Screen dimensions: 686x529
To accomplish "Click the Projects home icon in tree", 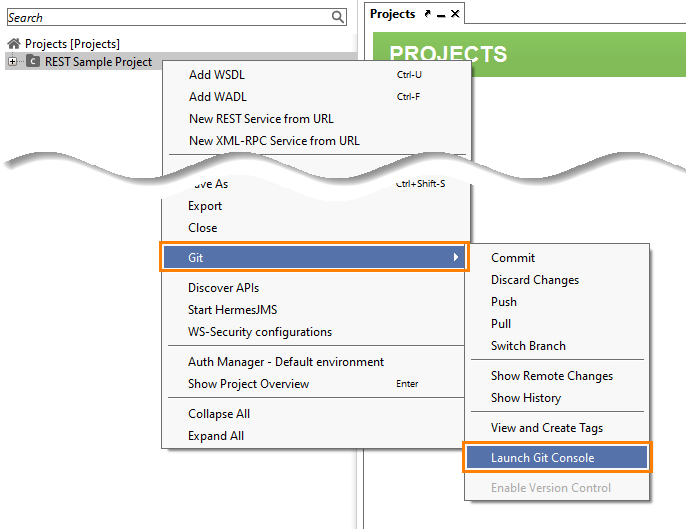I will [14, 44].
